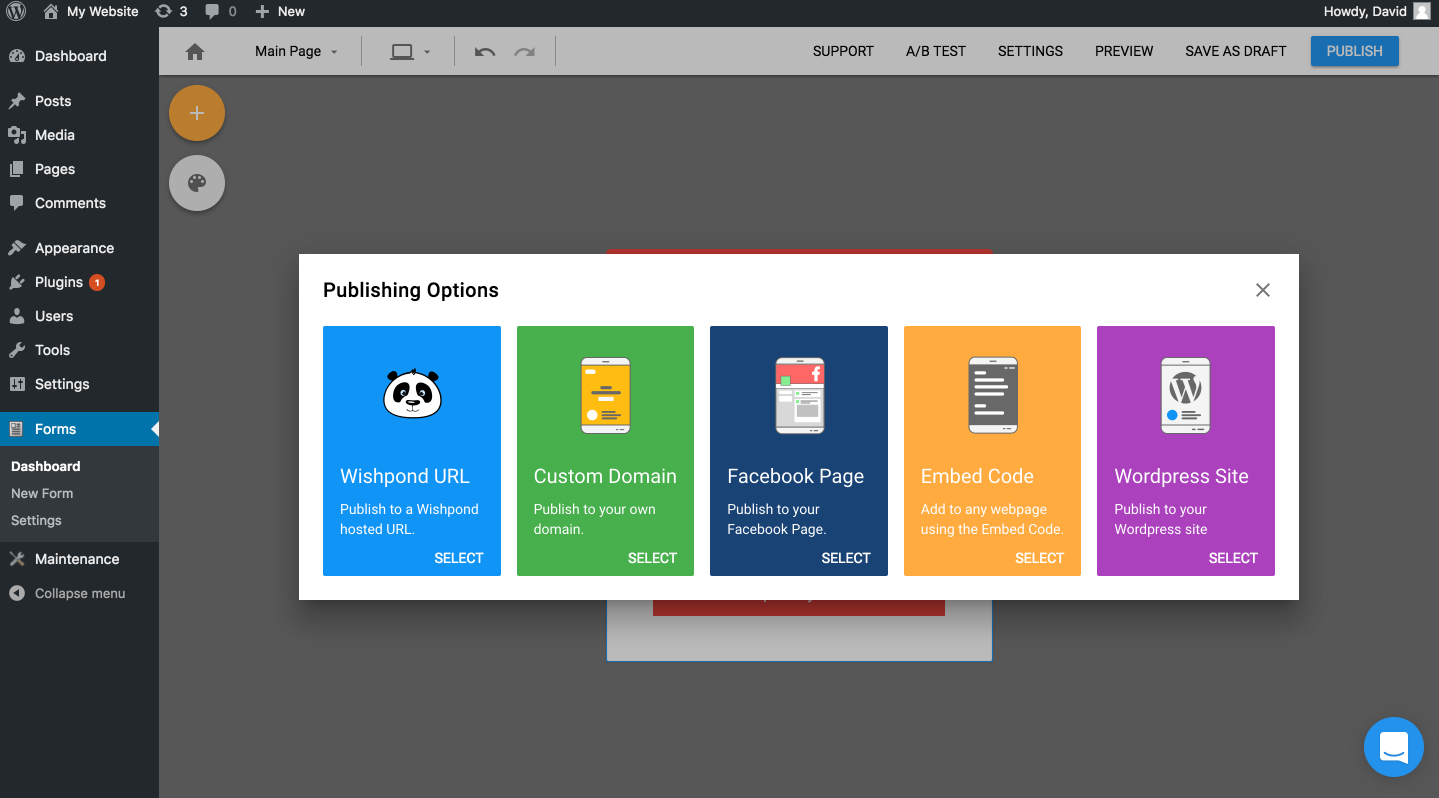Open the palette theme button

[x=197, y=183]
